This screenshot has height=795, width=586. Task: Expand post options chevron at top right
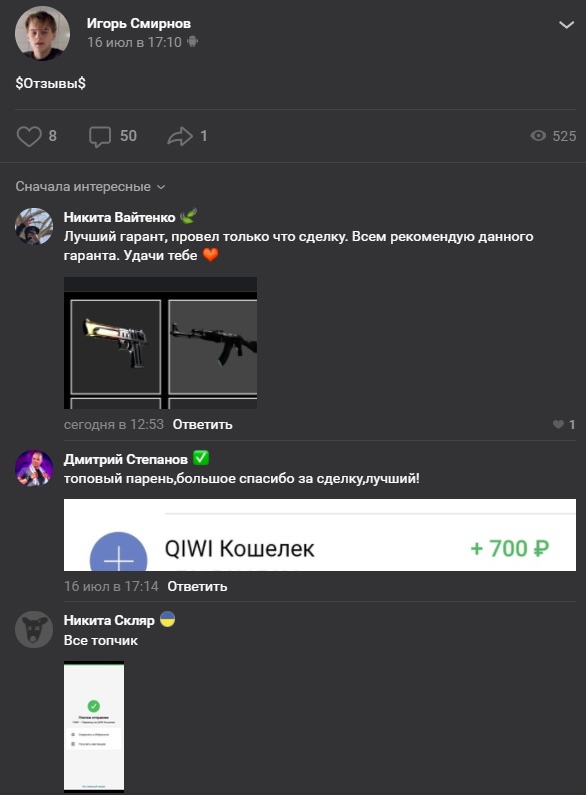566,25
